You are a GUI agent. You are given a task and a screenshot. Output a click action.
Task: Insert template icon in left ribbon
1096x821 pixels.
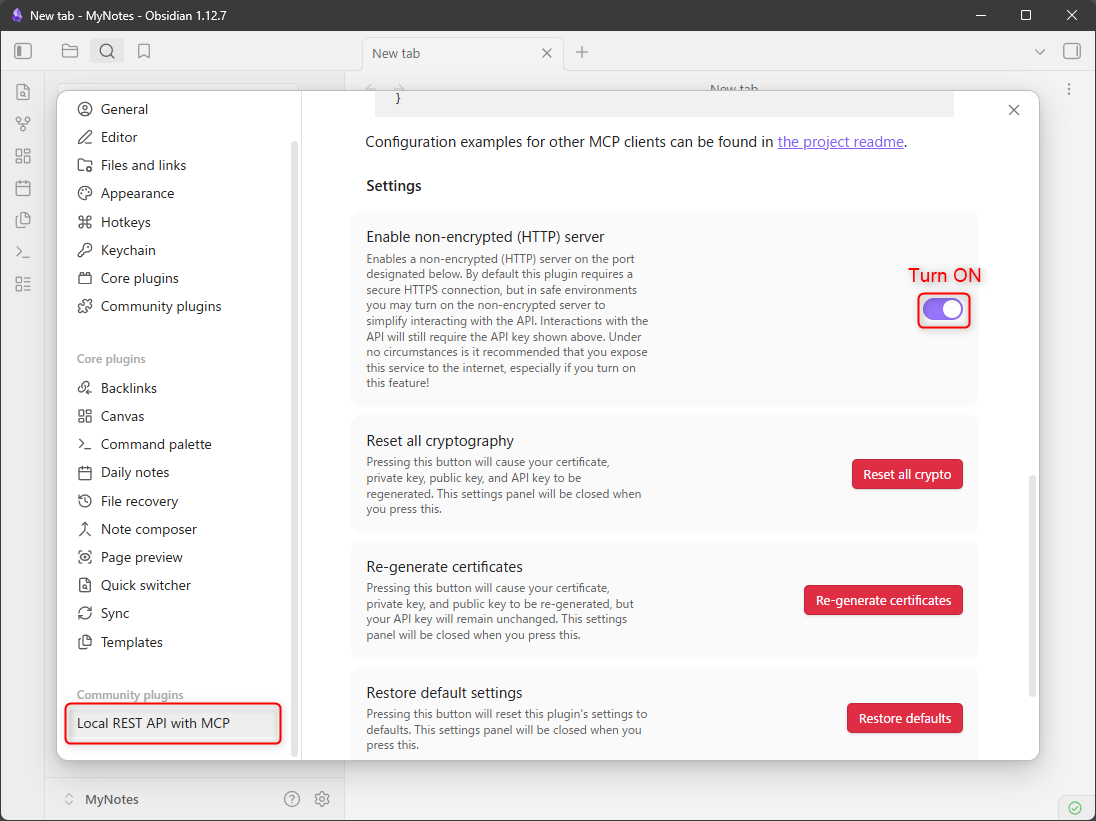(23, 220)
